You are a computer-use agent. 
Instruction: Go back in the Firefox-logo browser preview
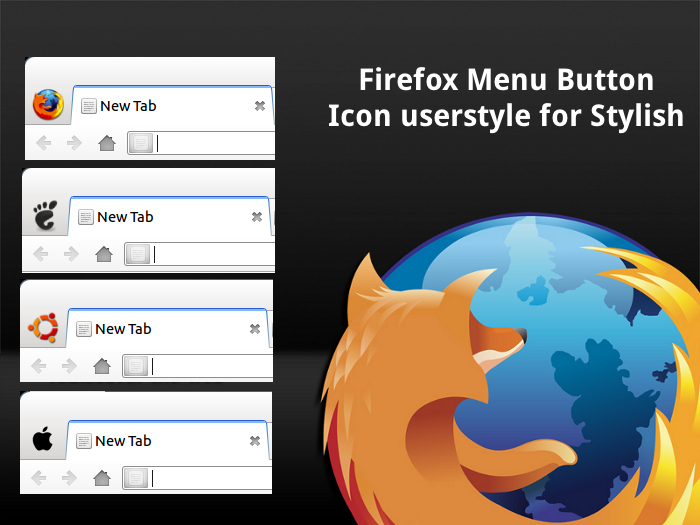tap(44, 143)
